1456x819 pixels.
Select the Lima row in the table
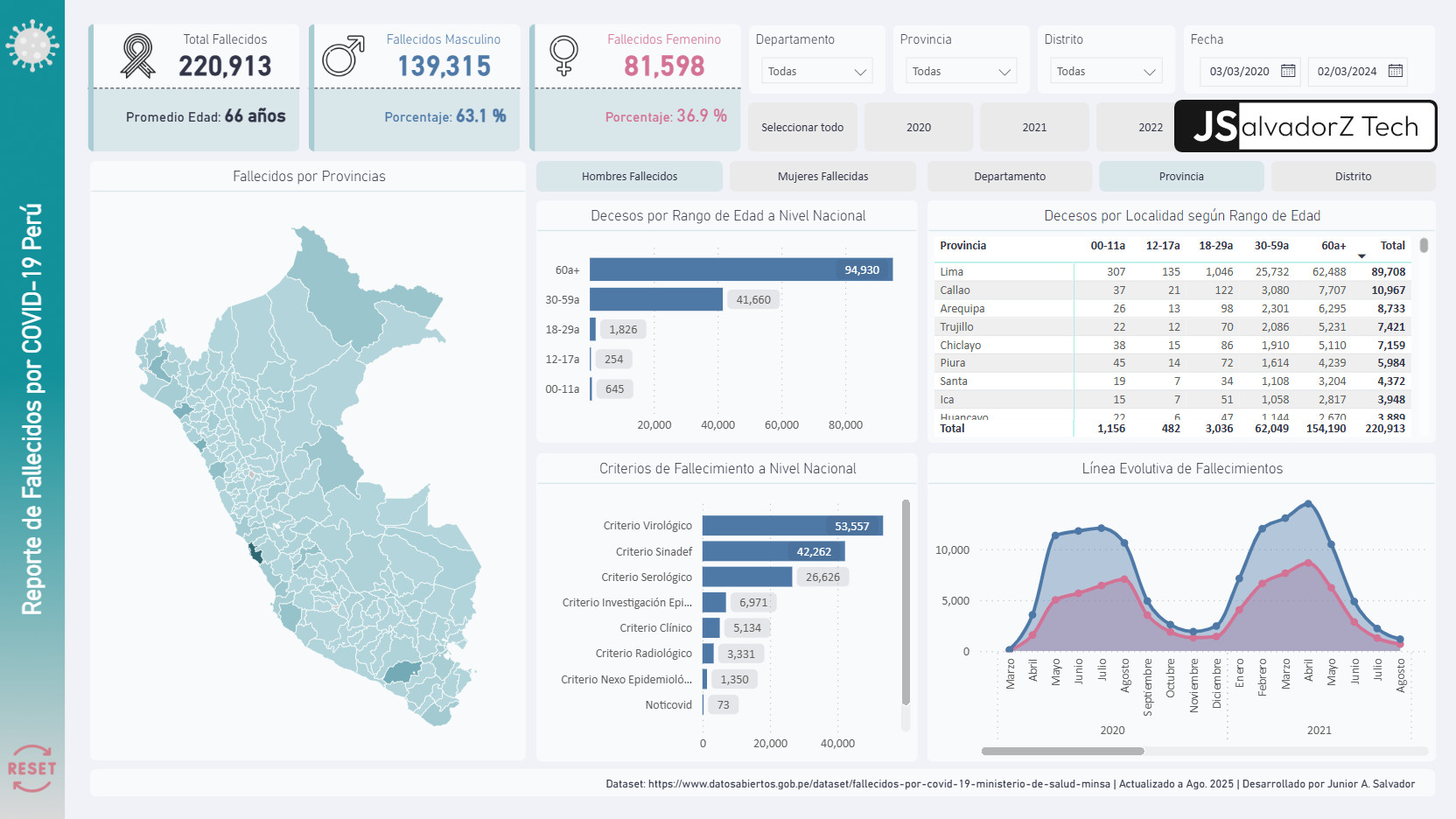[x=950, y=271]
